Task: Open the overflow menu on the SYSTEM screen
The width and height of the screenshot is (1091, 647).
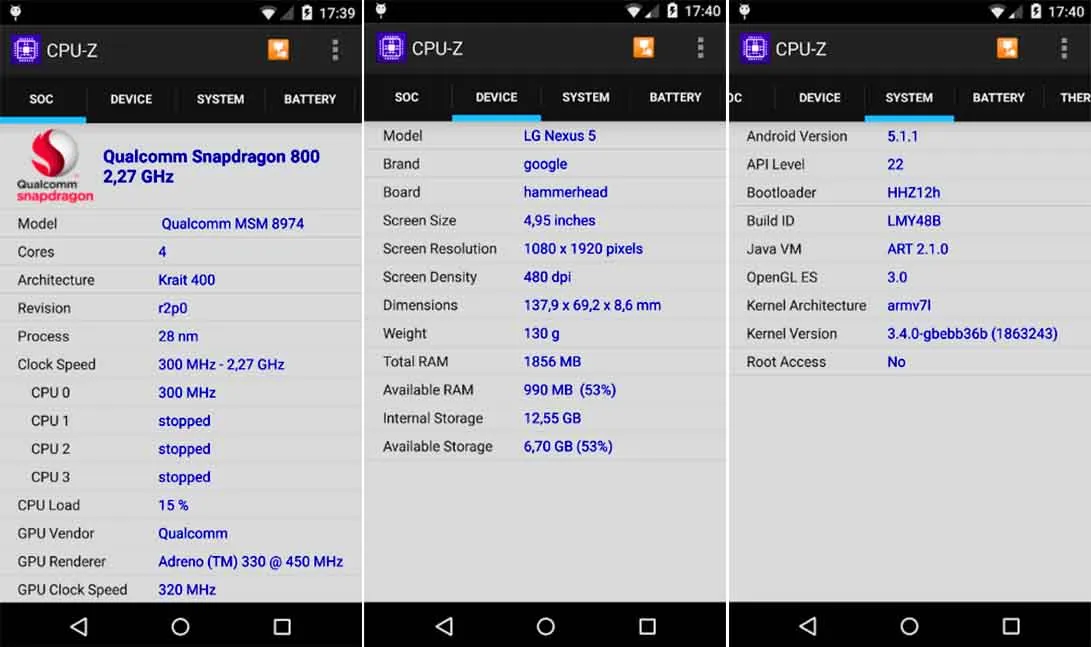Action: [x=1063, y=48]
